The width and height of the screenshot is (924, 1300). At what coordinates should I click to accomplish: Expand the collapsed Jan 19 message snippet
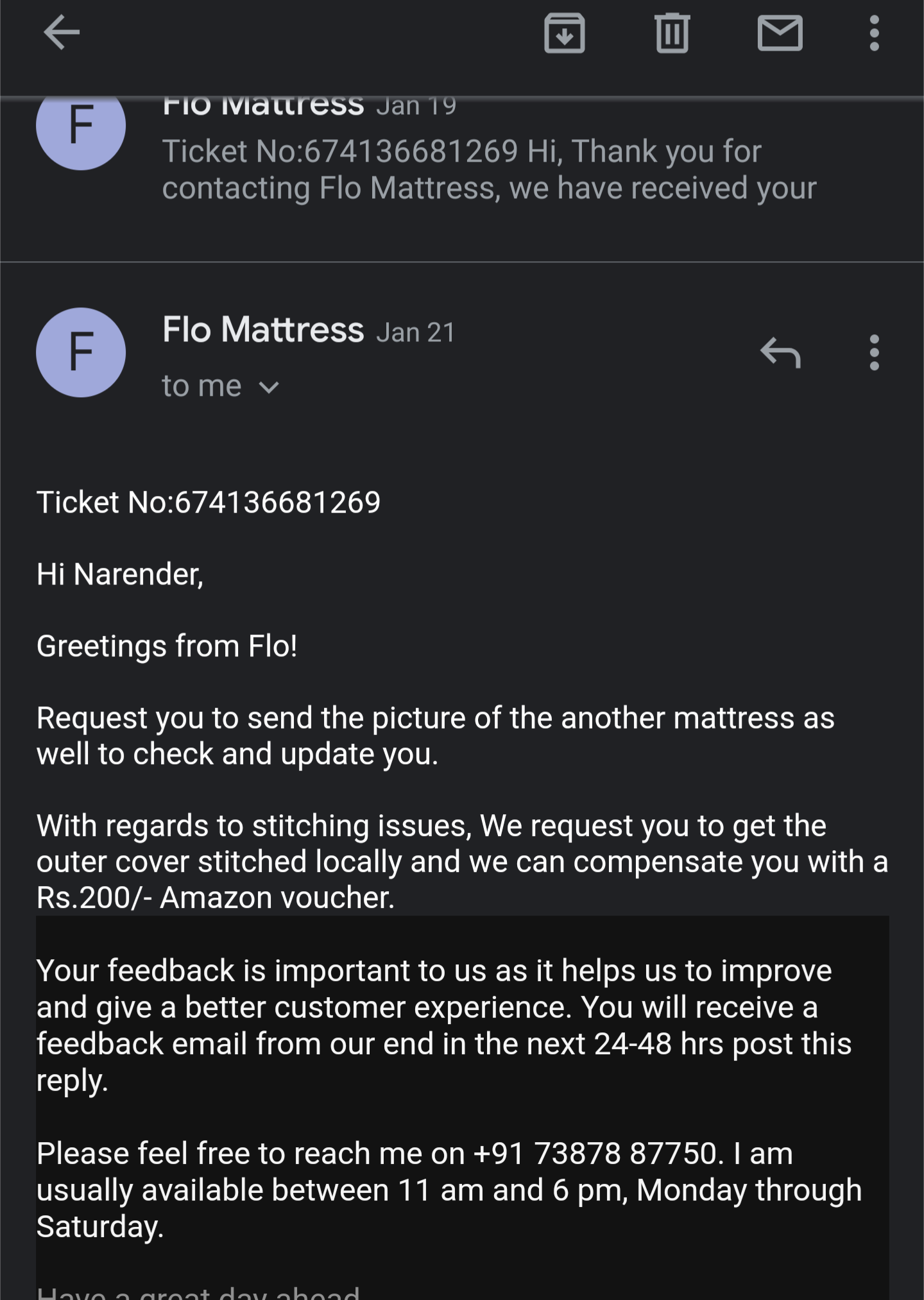pyautogui.click(x=488, y=170)
